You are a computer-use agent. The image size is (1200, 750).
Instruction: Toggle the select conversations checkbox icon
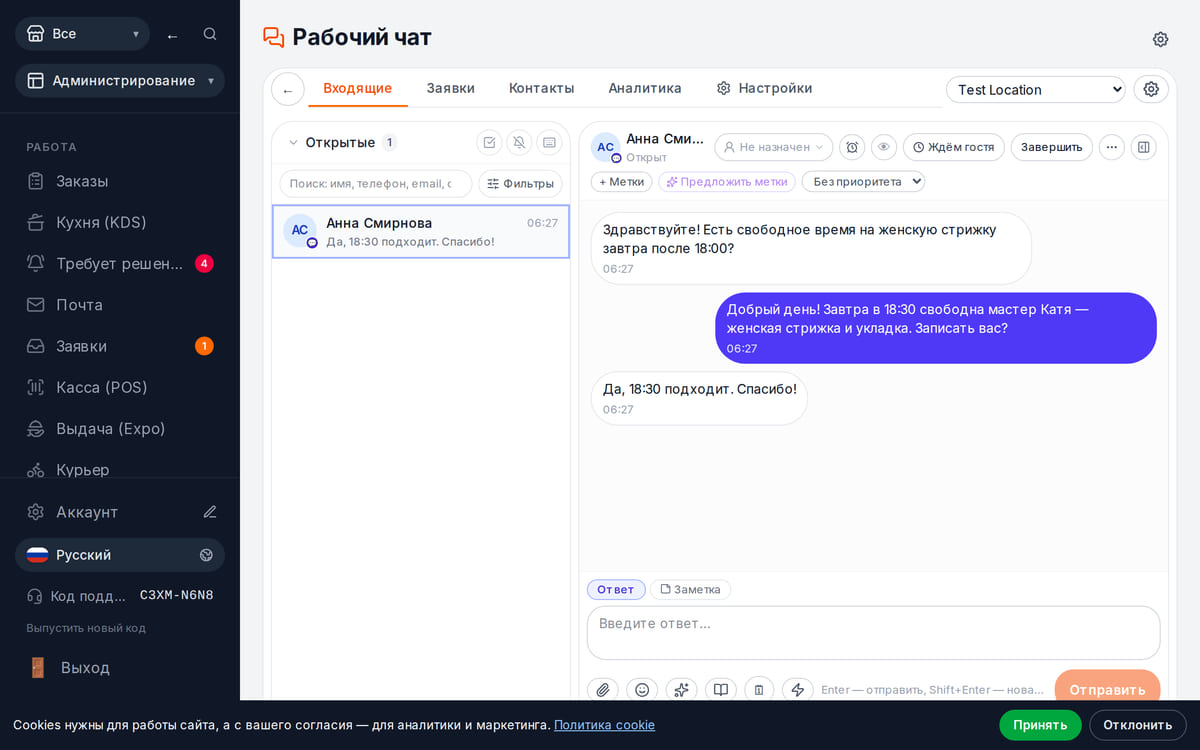(x=489, y=143)
